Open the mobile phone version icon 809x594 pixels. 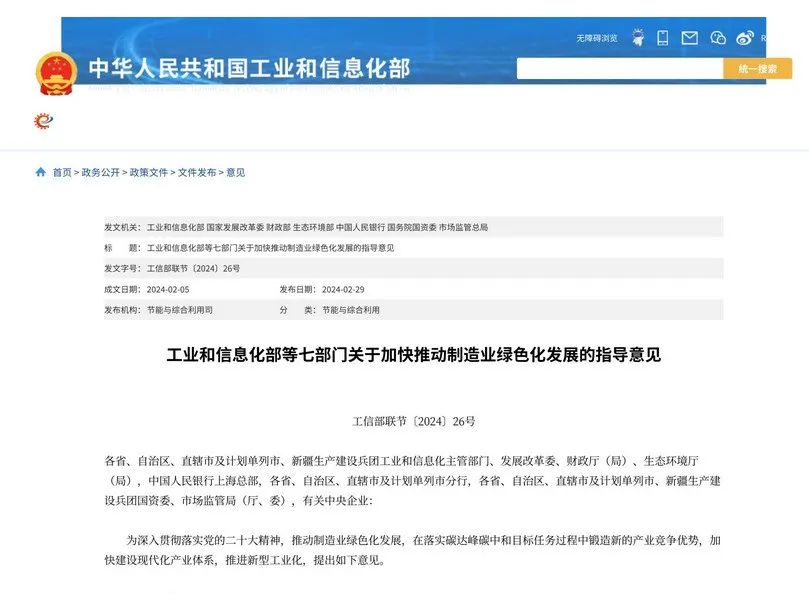[663, 38]
